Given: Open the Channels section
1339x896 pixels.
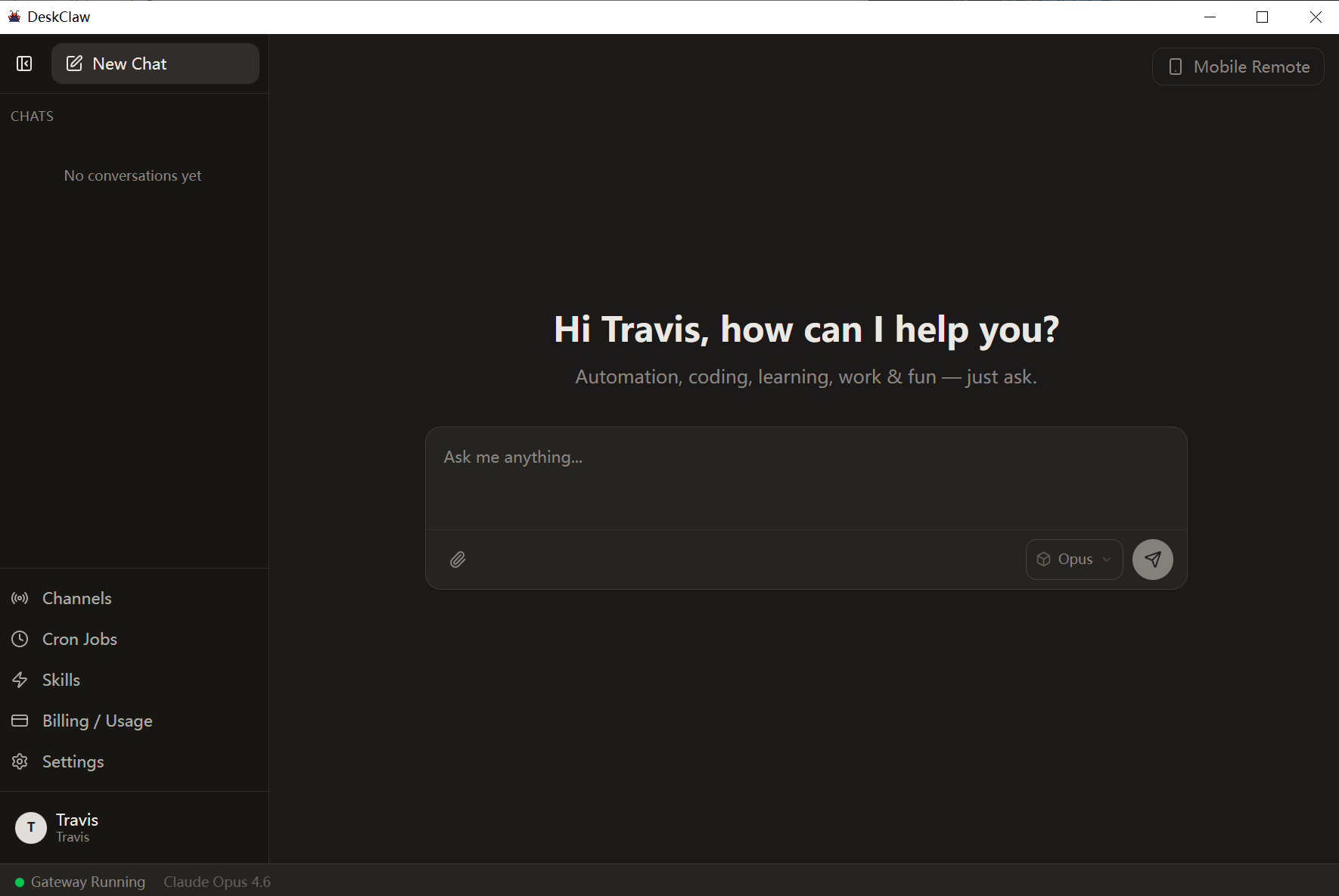Looking at the screenshot, I should pos(77,598).
